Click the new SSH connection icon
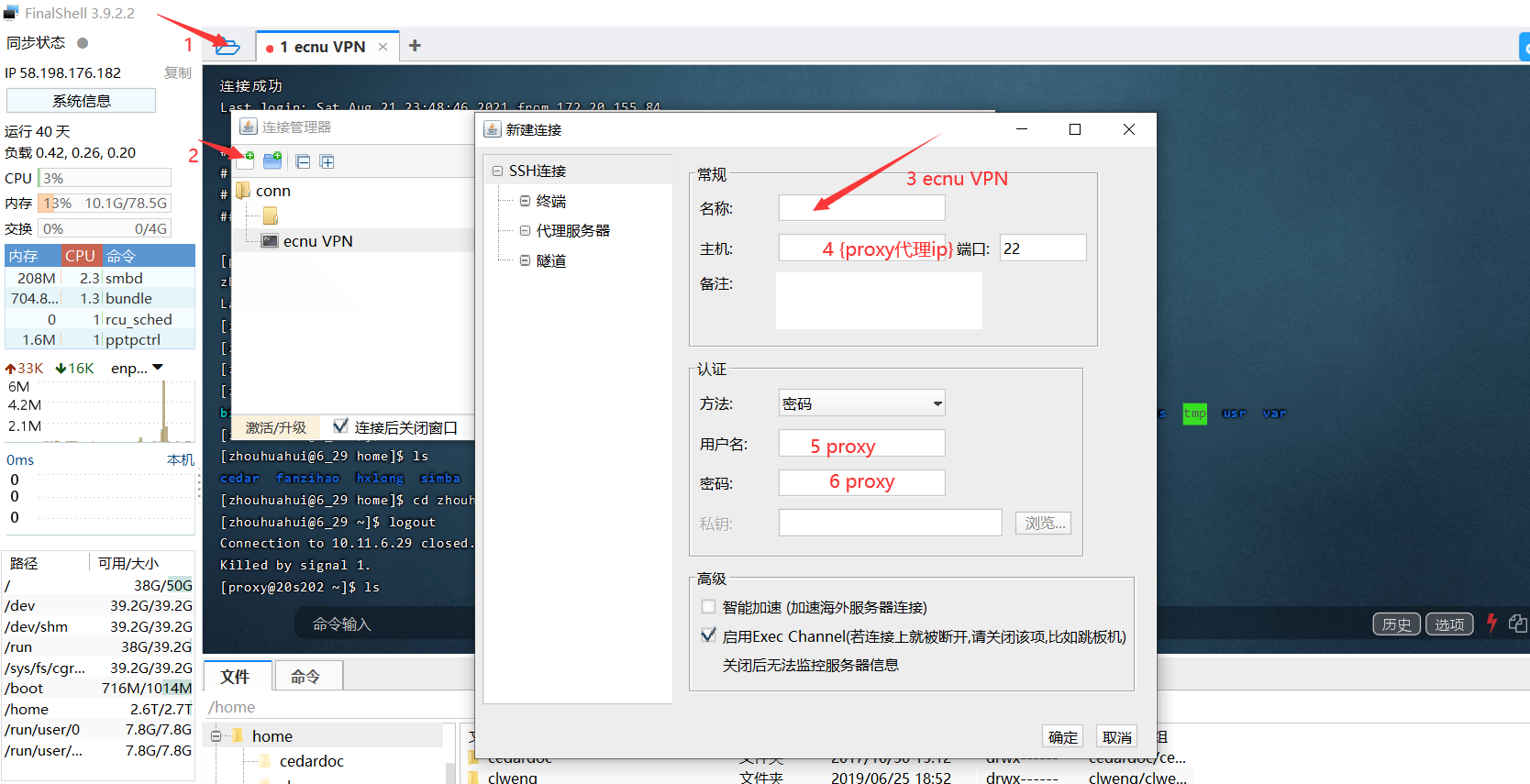1530x784 pixels. (246, 160)
